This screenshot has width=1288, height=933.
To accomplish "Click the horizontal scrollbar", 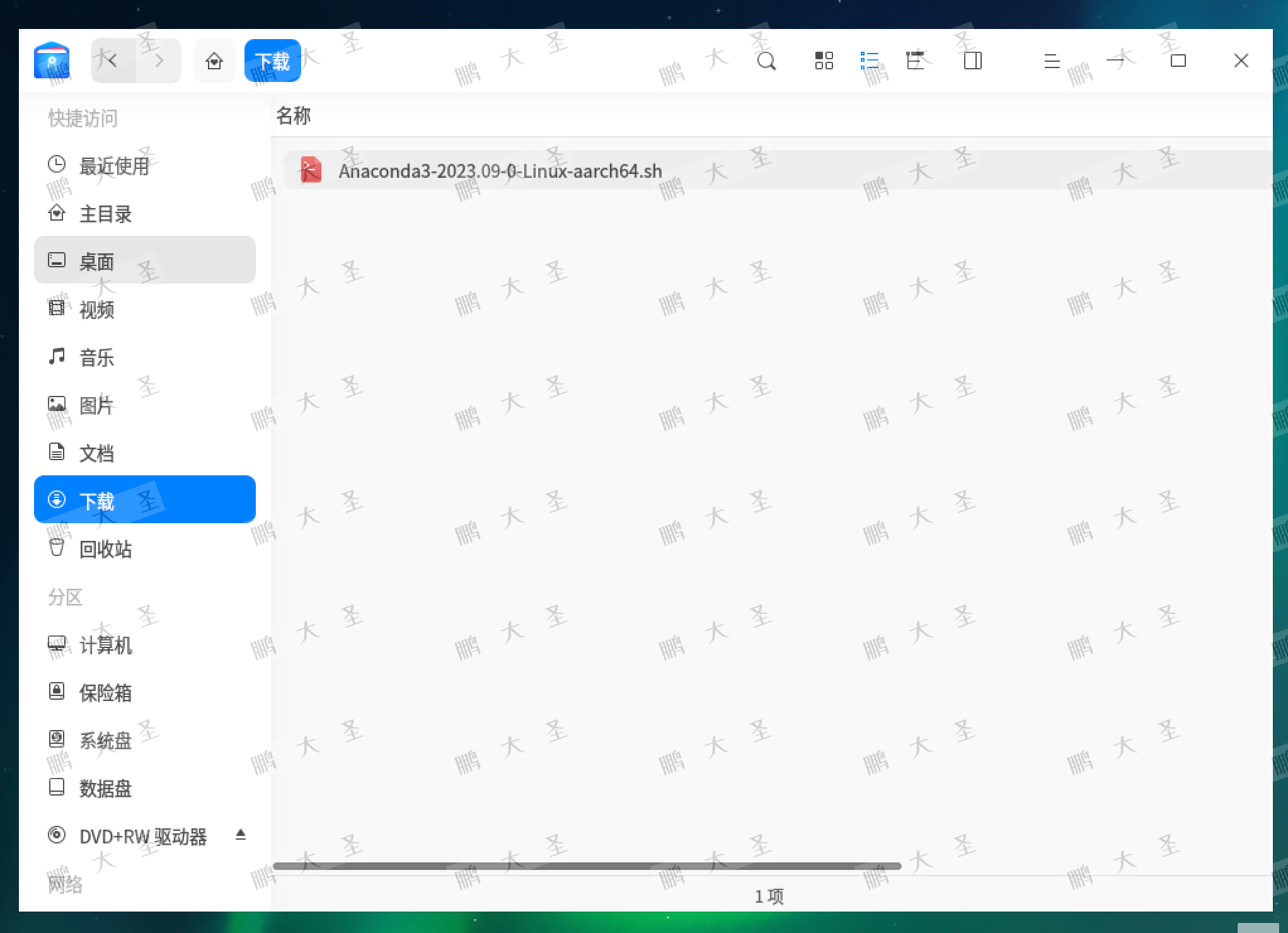I will tap(586, 866).
